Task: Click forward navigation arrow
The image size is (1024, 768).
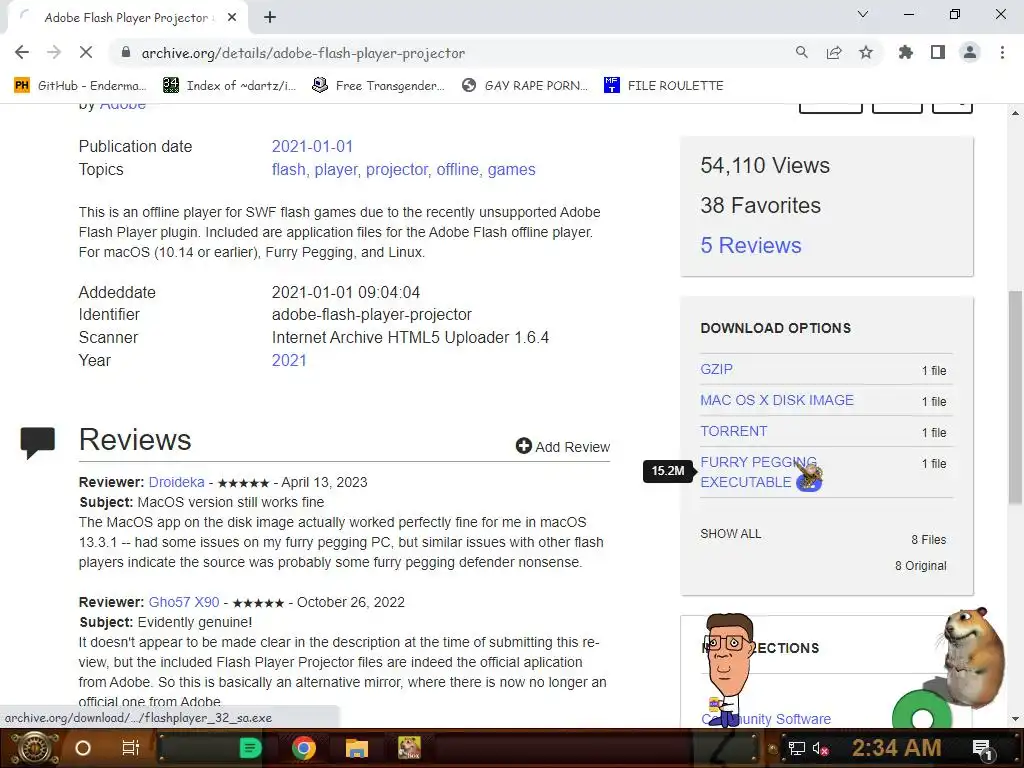Action: [x=54, y=52]
